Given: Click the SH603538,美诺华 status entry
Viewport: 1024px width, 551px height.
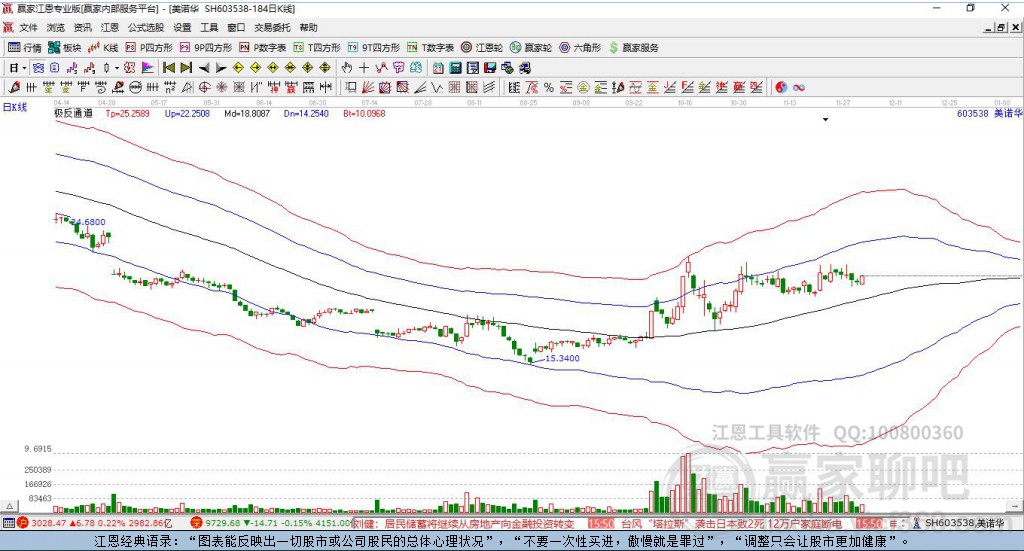Looking at the screenshot, I should tap(965, 523).
